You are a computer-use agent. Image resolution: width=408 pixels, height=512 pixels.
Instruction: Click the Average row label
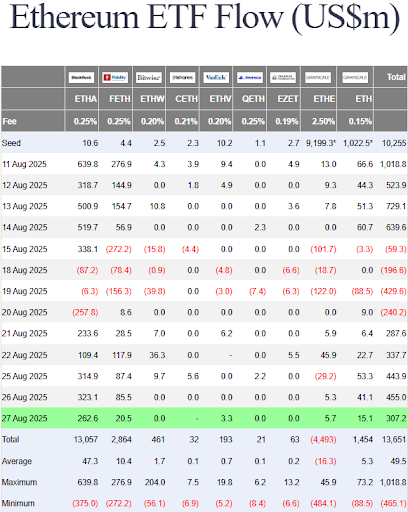[x=17, y=461]
